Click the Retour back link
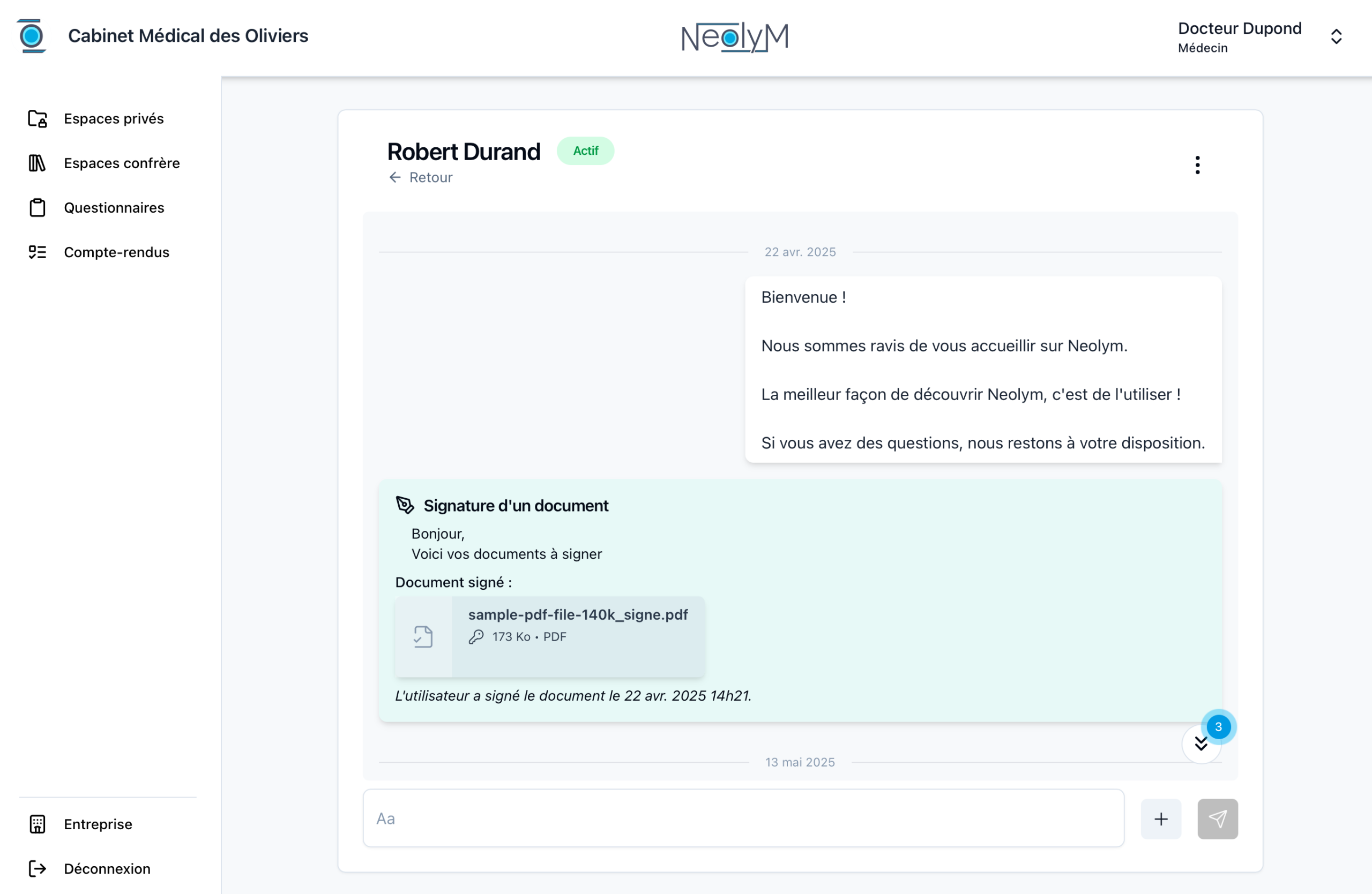The height and width of the screenshot is (894, 1372). click(421, 177)
